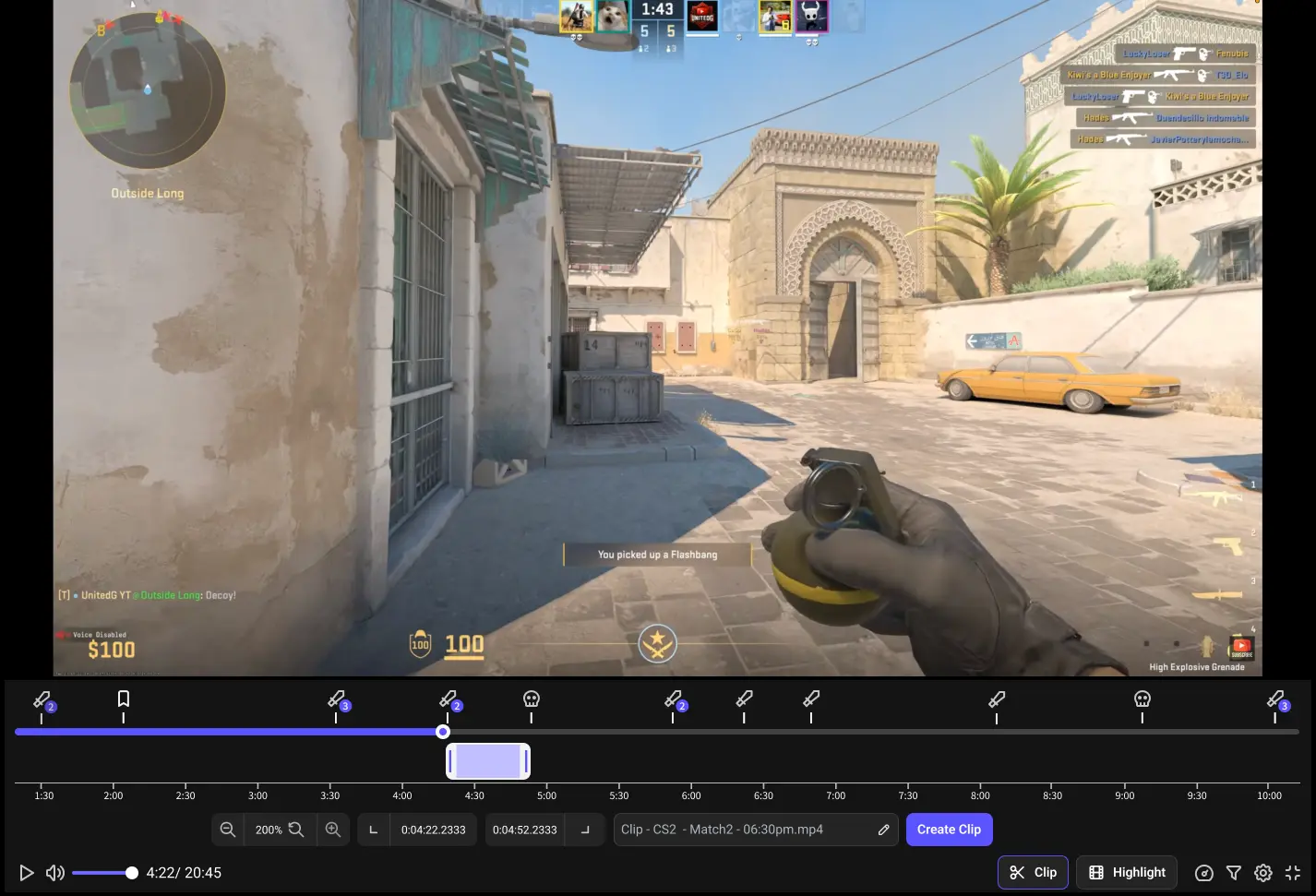Viewport: 1316px width, 896px height.
Task: Jump to death skull marker near 5:00
Action: coord(532,699)
